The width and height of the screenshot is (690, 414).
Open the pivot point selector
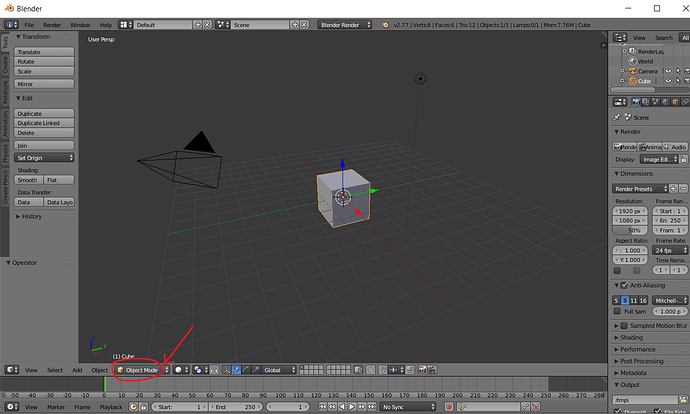click(x=200, y=370)
